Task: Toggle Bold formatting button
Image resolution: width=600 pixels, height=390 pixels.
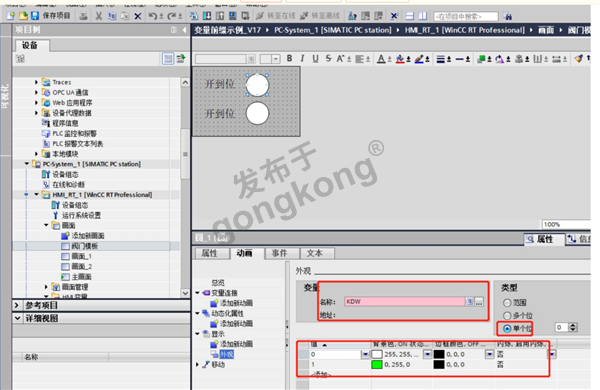Action: [289, 59]
